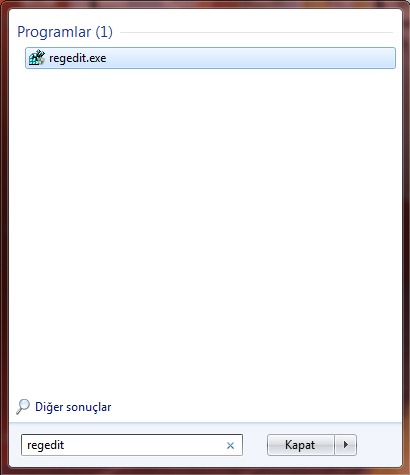Select the highlighted regedit.exe row
The height and width of the screenshot is (475, 410).
210,58
